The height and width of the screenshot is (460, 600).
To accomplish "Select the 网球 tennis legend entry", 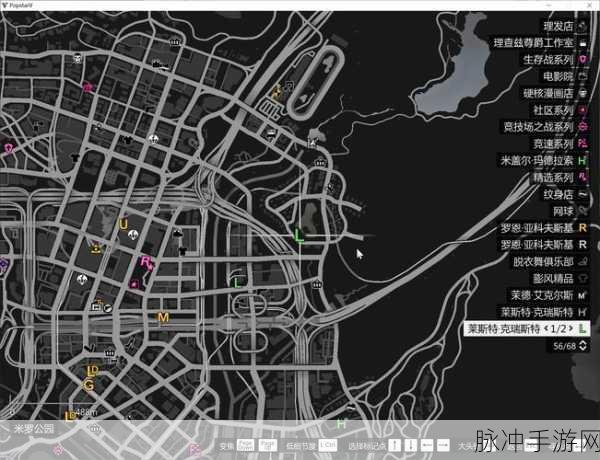I will click(x=570, y=211).
